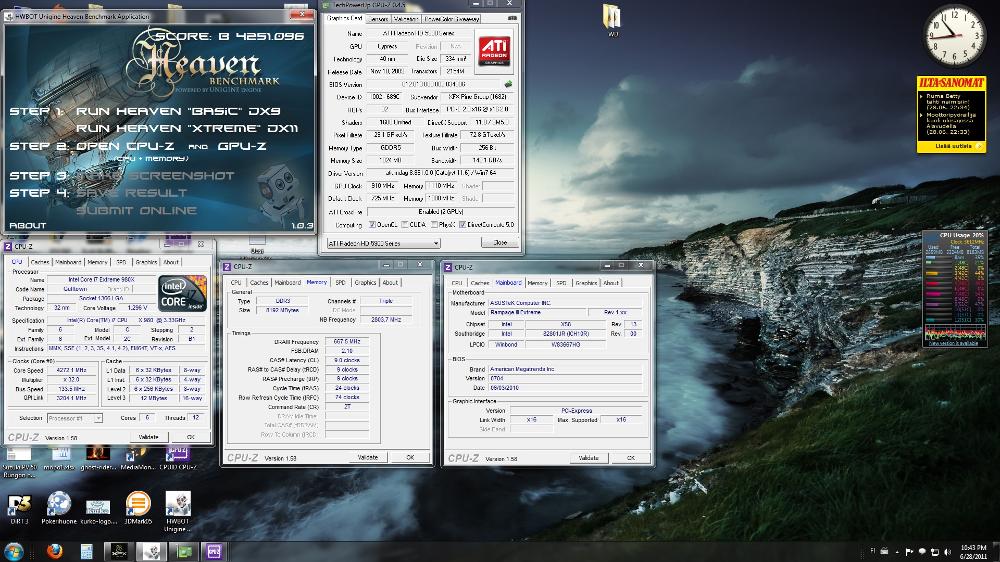Open the DiRT 3 desktop shortcut
Viewport: 1000px width, 562px height.
point(19,508)
